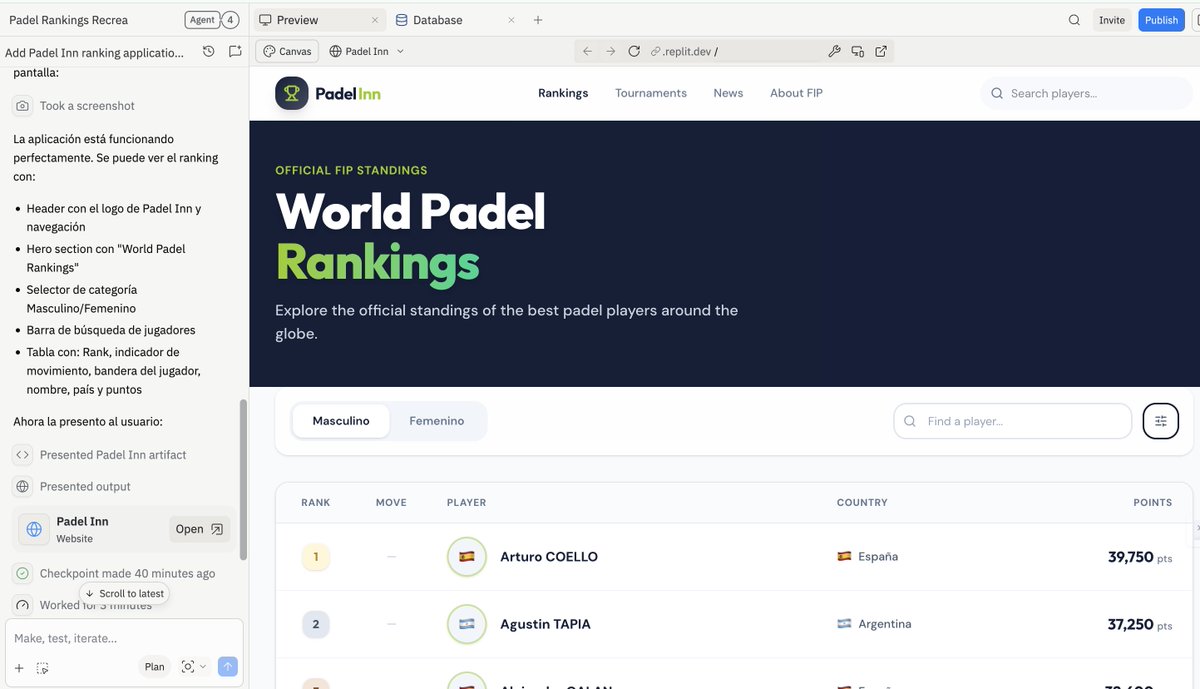Screen dimensions: 1200x689
Task: Open the About FIP nav item
Action: (x=796, y=93)
